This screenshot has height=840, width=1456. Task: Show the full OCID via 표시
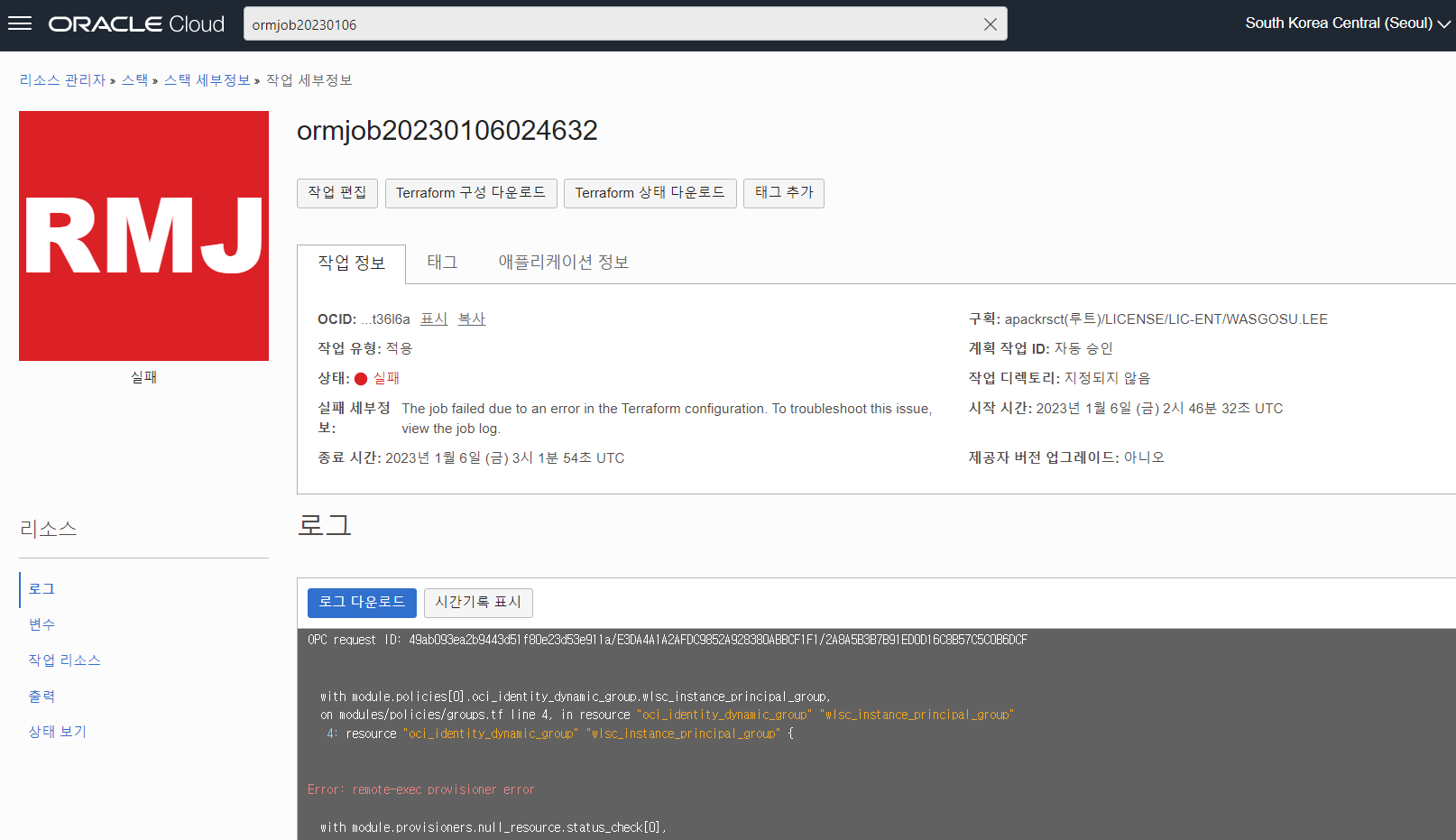coord(434,319)
